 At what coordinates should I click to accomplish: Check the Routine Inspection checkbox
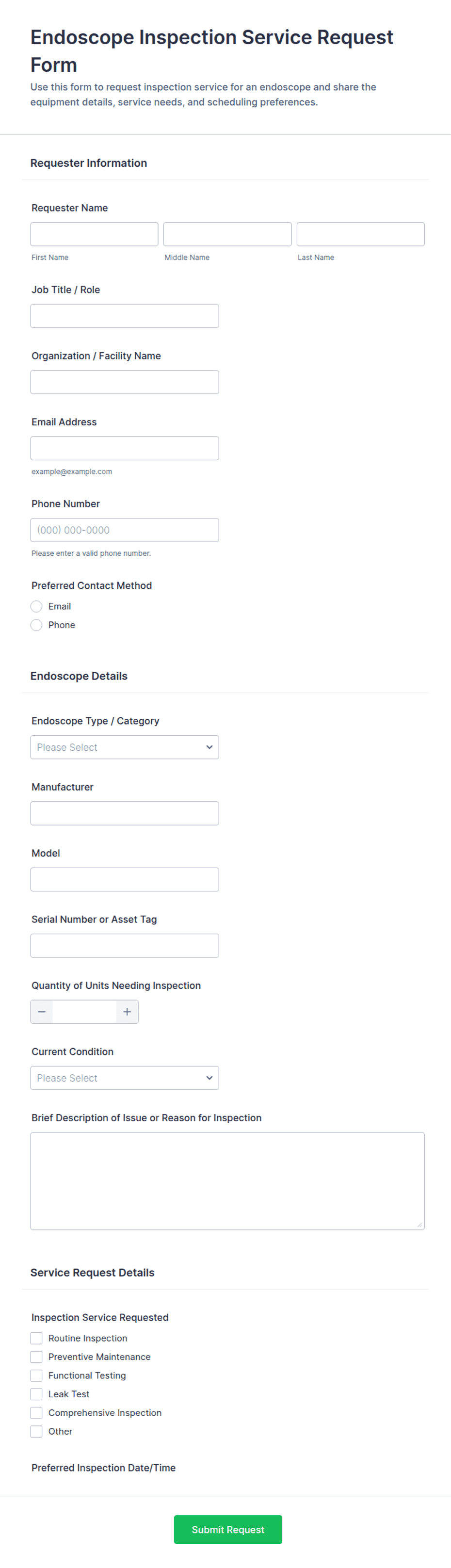pyautogui.click(x=36, y=1338)
